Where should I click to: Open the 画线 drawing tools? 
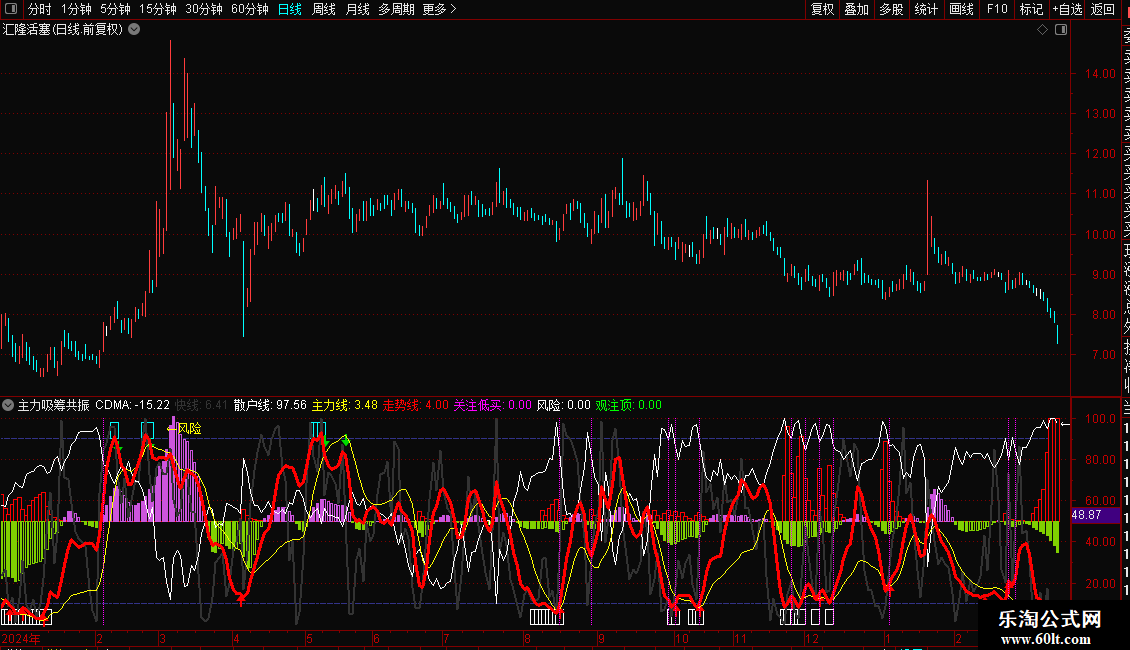(961, 9)
